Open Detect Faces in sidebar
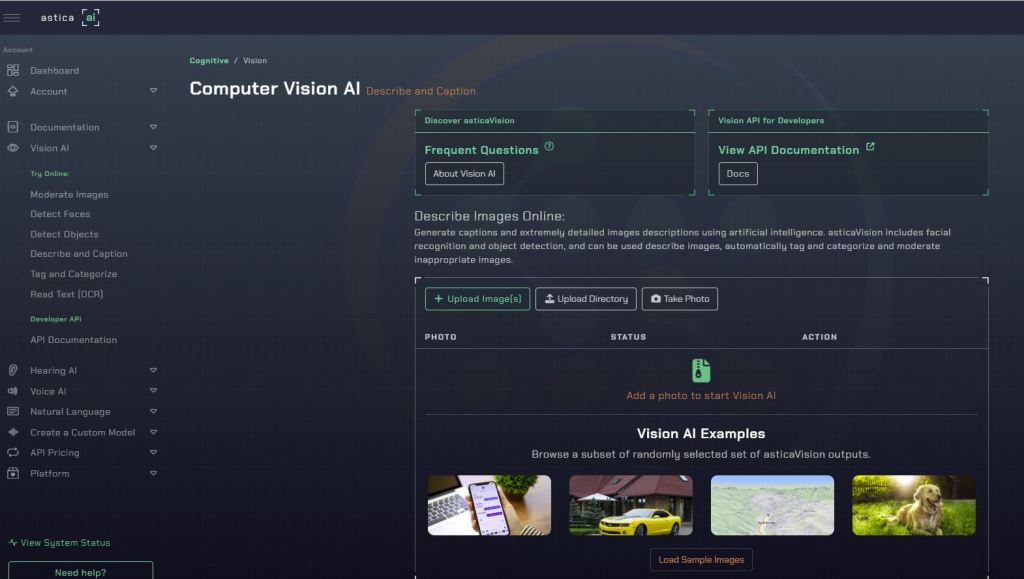1024x579 pixels. tap(60, 214)
